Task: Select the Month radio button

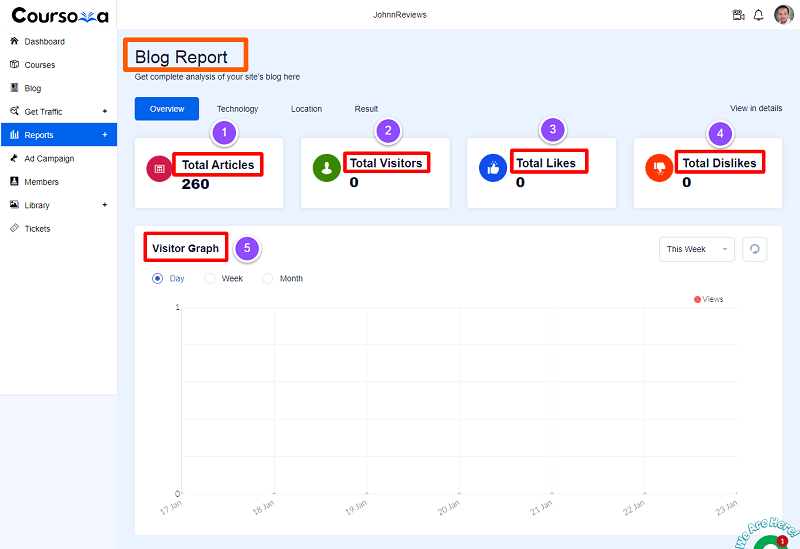Action: (267, 279)
